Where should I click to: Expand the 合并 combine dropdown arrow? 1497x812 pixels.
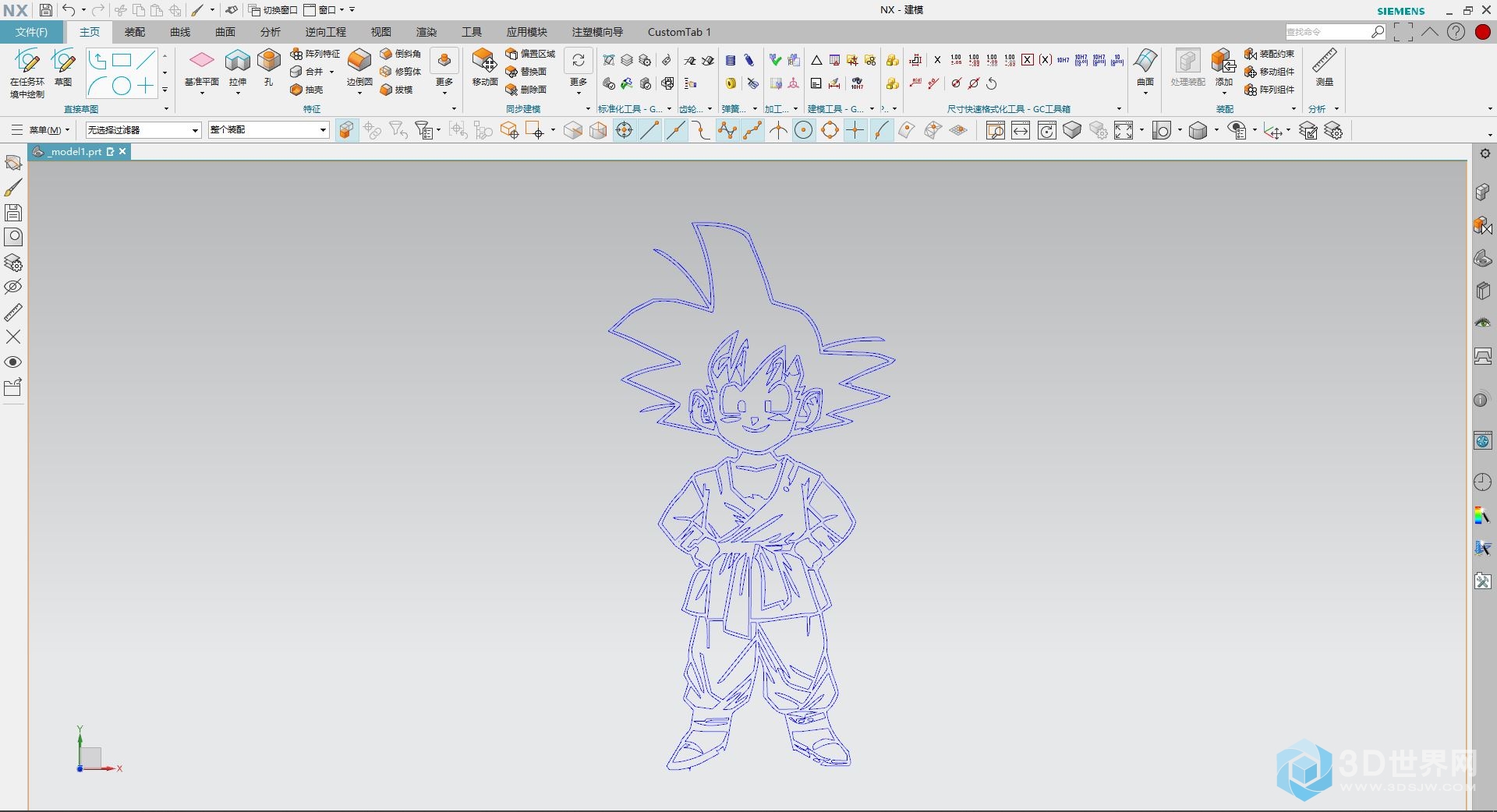click(x=332, y=72)
